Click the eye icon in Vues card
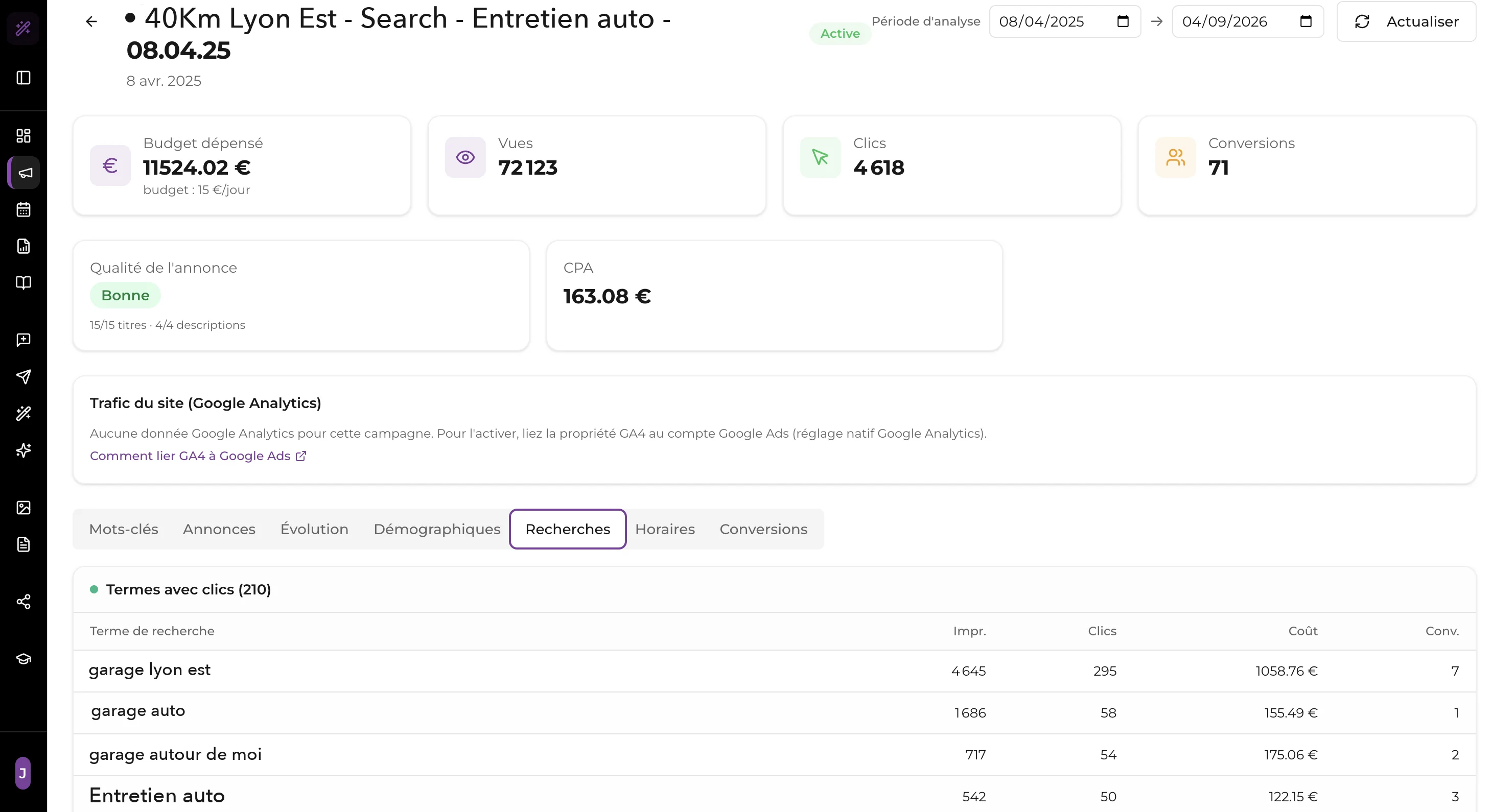 [x=465, y=157]
